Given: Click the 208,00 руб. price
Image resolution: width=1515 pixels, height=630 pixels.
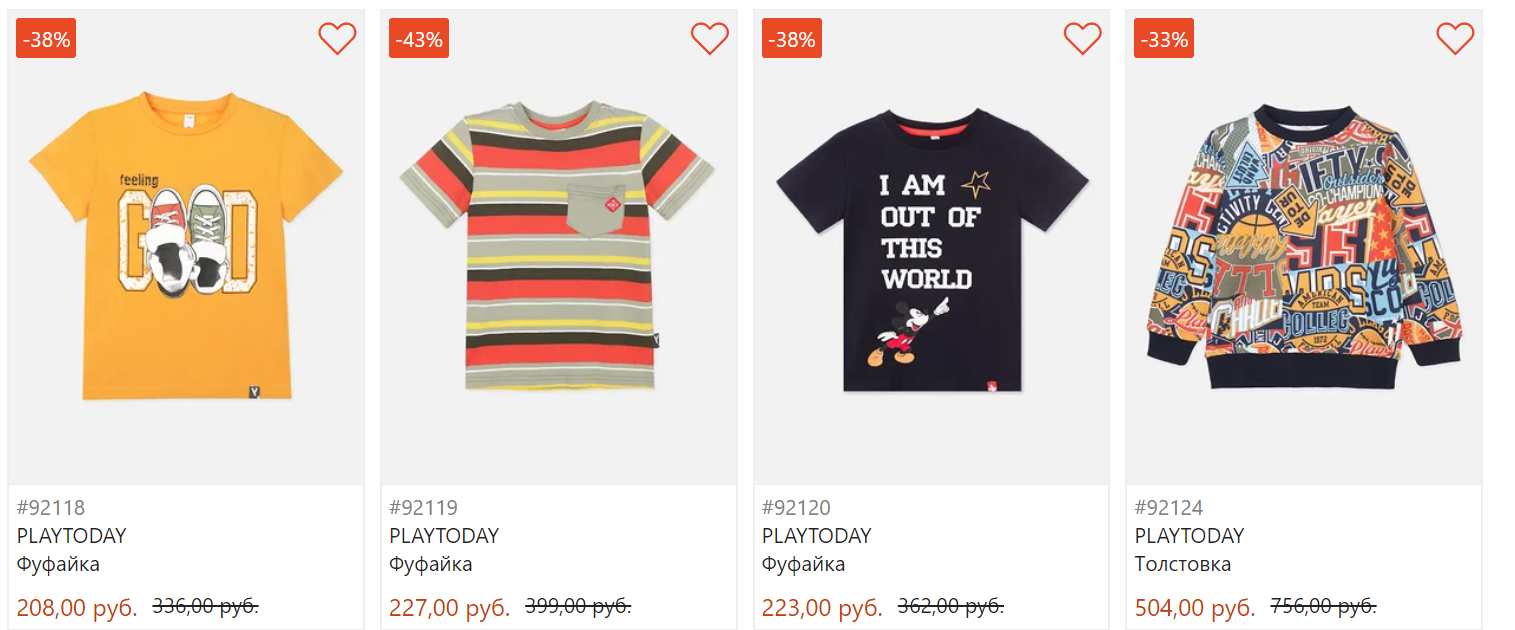Looking at the screenshot, I should (77, 607).
